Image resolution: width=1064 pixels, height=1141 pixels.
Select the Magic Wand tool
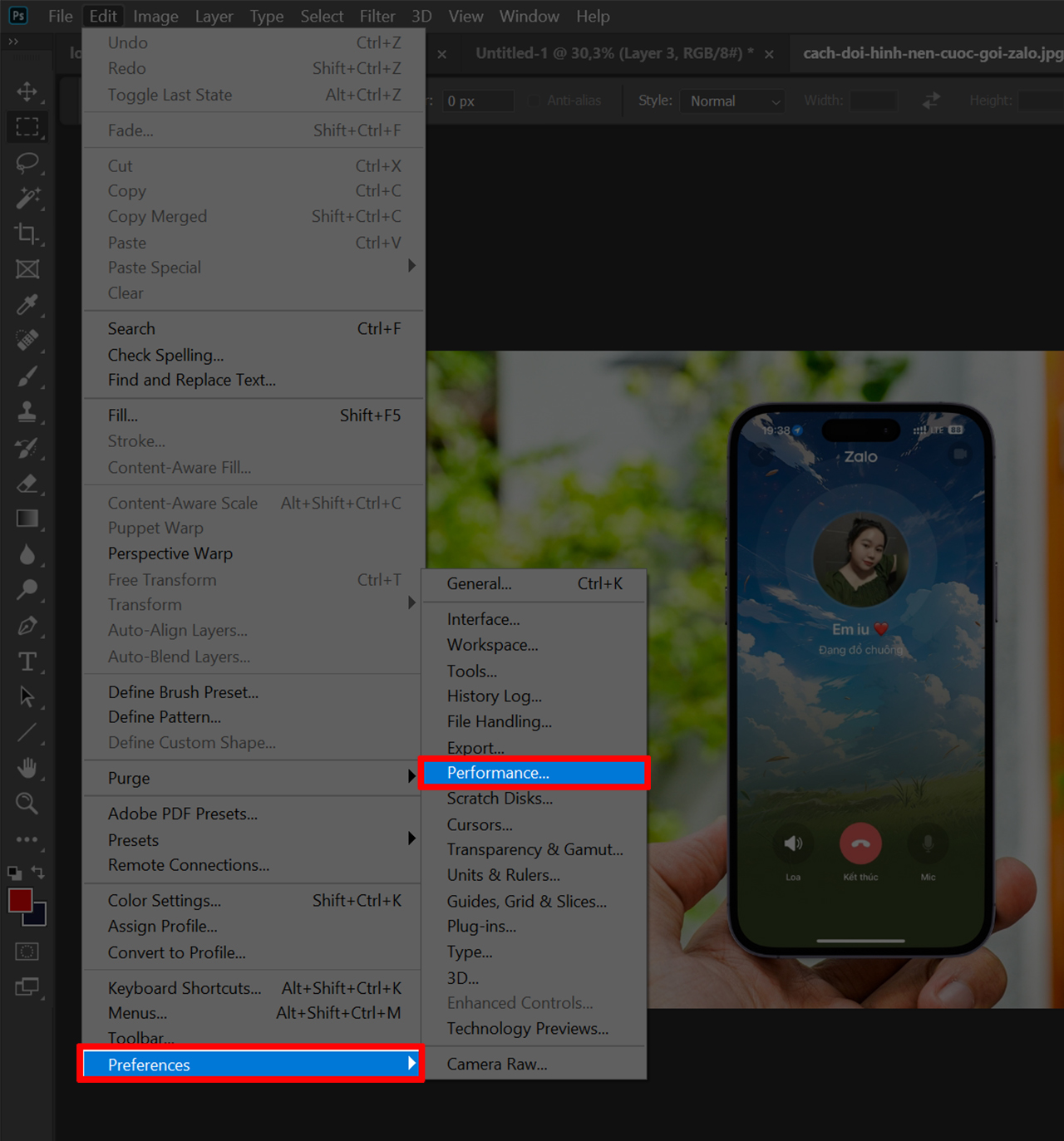(x=27, y=199)
